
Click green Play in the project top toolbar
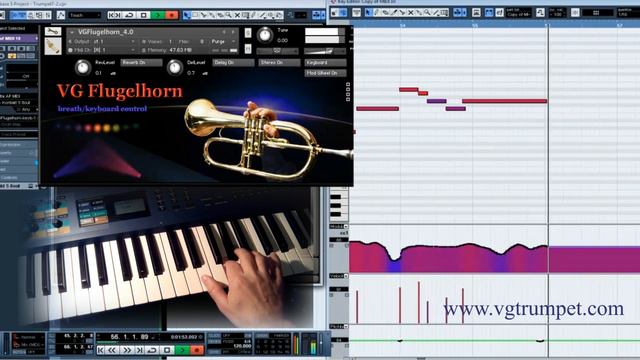(158, 15)
